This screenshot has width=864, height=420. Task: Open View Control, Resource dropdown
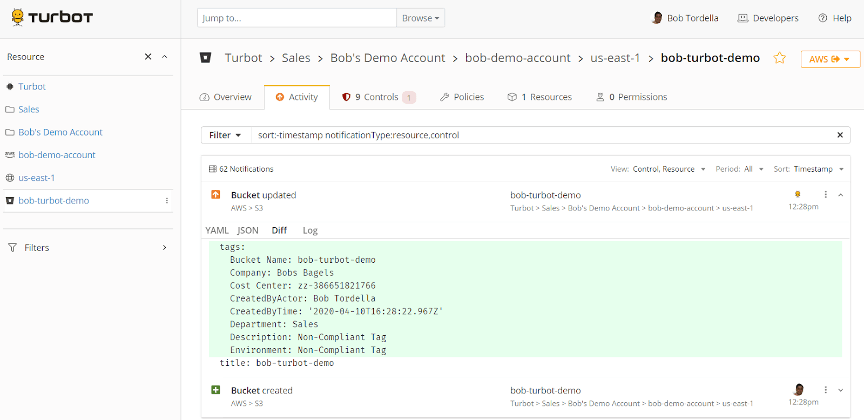658,169
